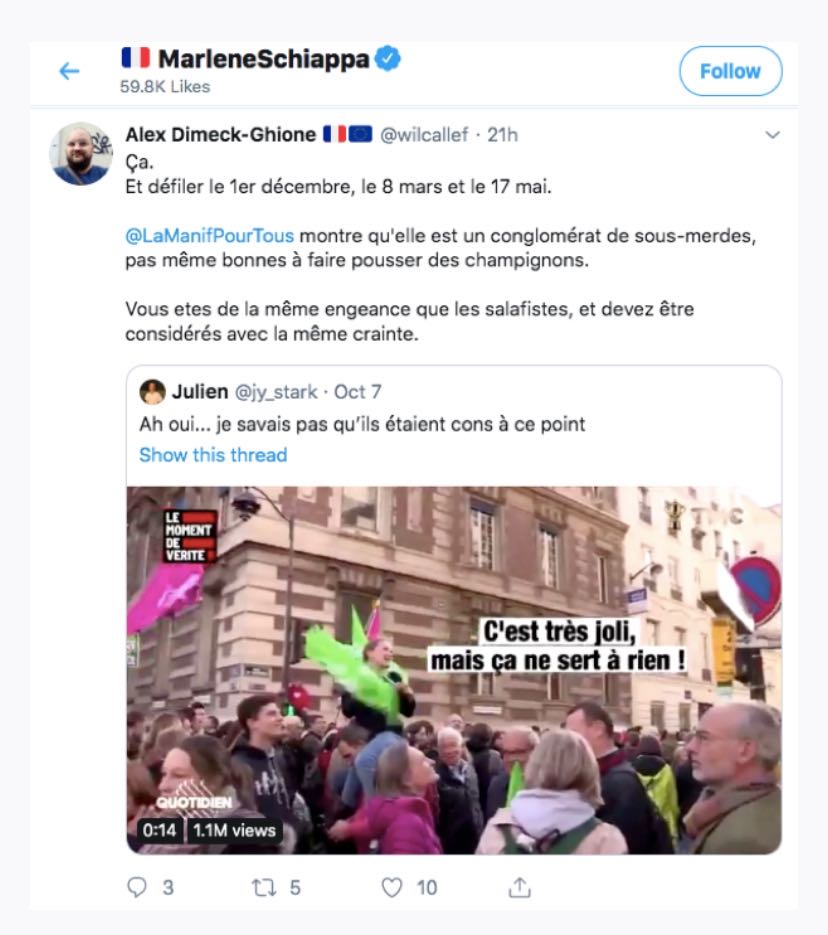Image resolution: width=828 pixels, height=935 pixels.
Task: Open Julien's small avatar in quoted tweet
Action: [x=152, y=392]
